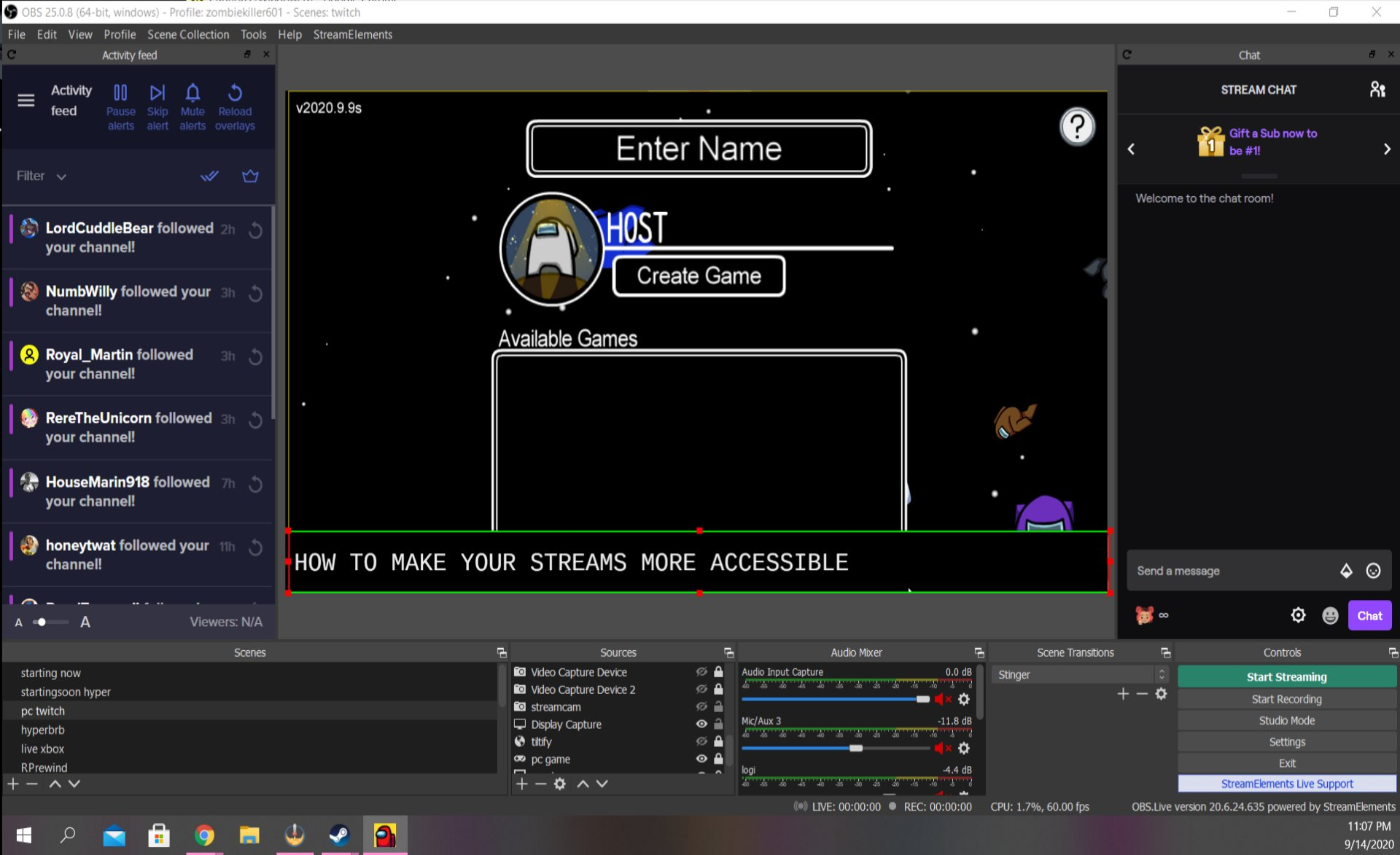Replay the NumbWilly follow alert
1400x855 pixels.
click(x=255, y=294)
